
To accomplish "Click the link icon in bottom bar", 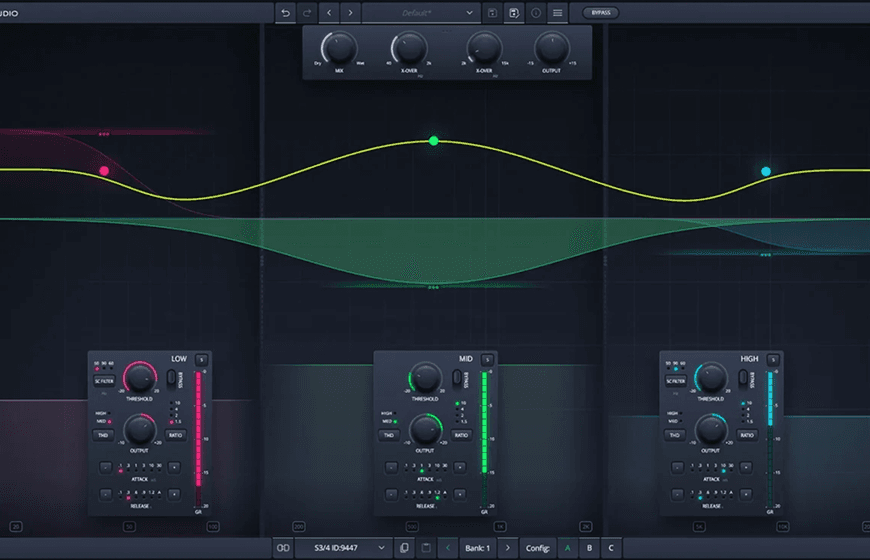I will click(x=283, y=548).
